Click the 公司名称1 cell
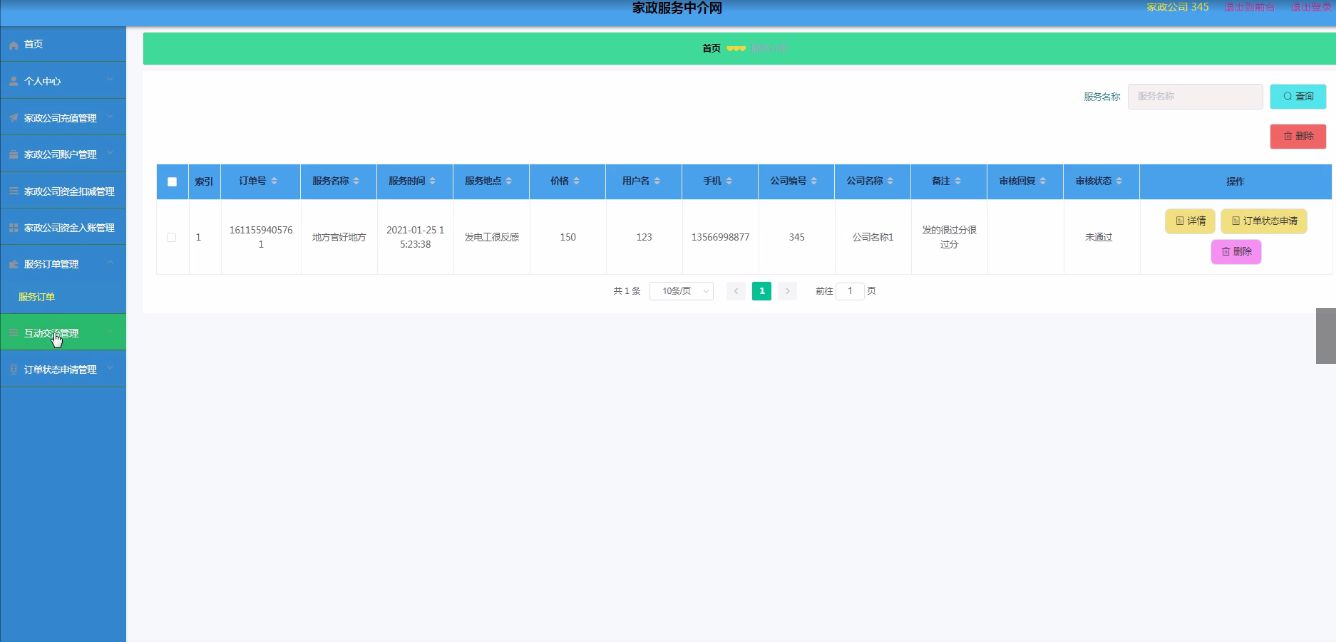Image resolution: width=1336 pixels, height=642 pixels. coord(872,237)
